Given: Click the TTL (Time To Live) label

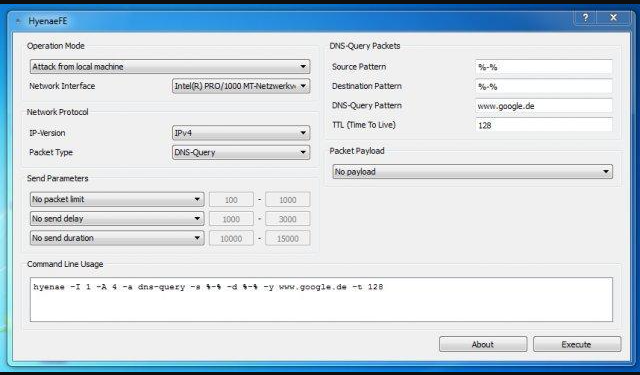Looking at the screenshot, I should coord(364,125).
